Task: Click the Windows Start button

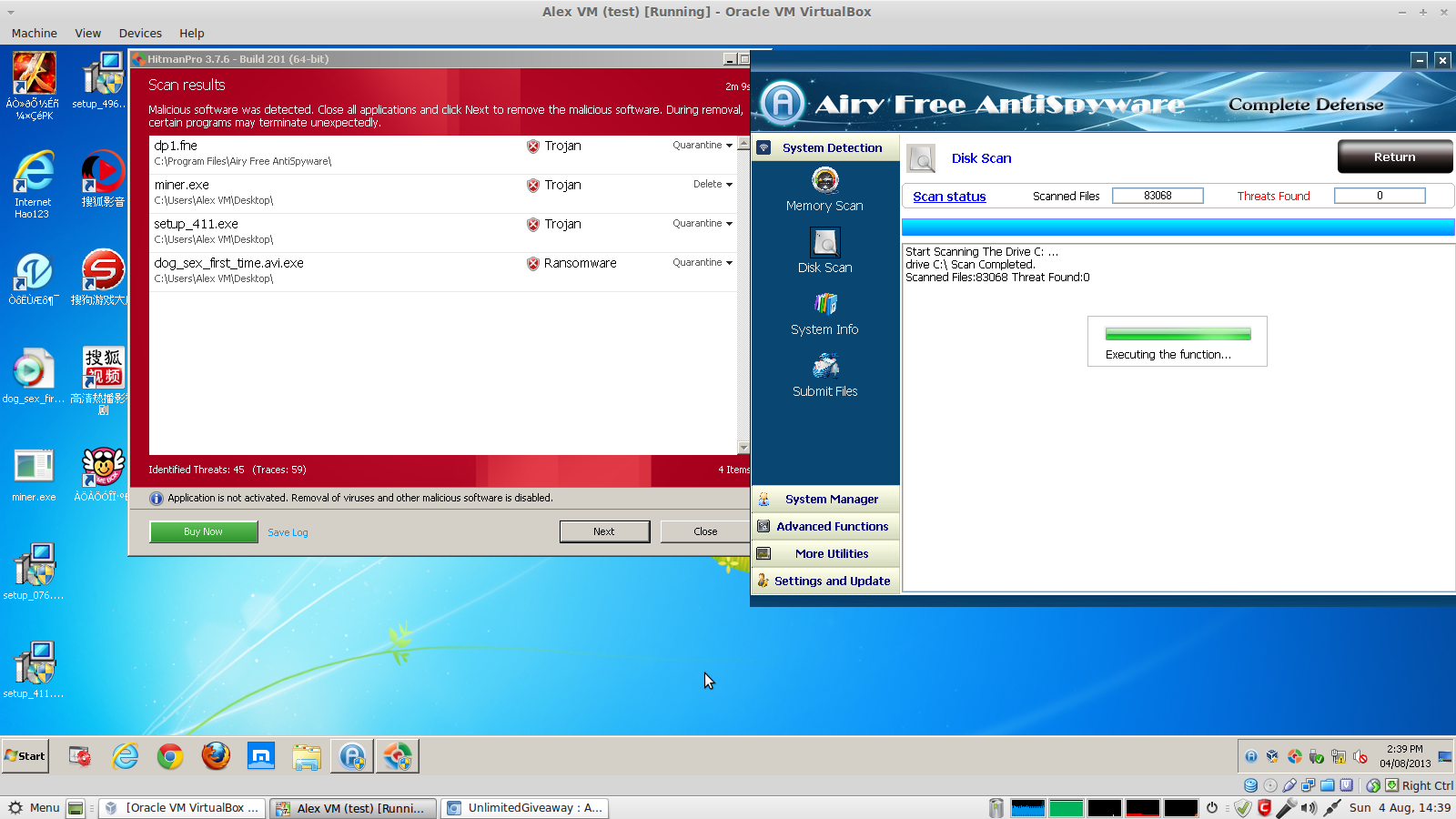Action: pyautogui.click(x=25, y=756)
